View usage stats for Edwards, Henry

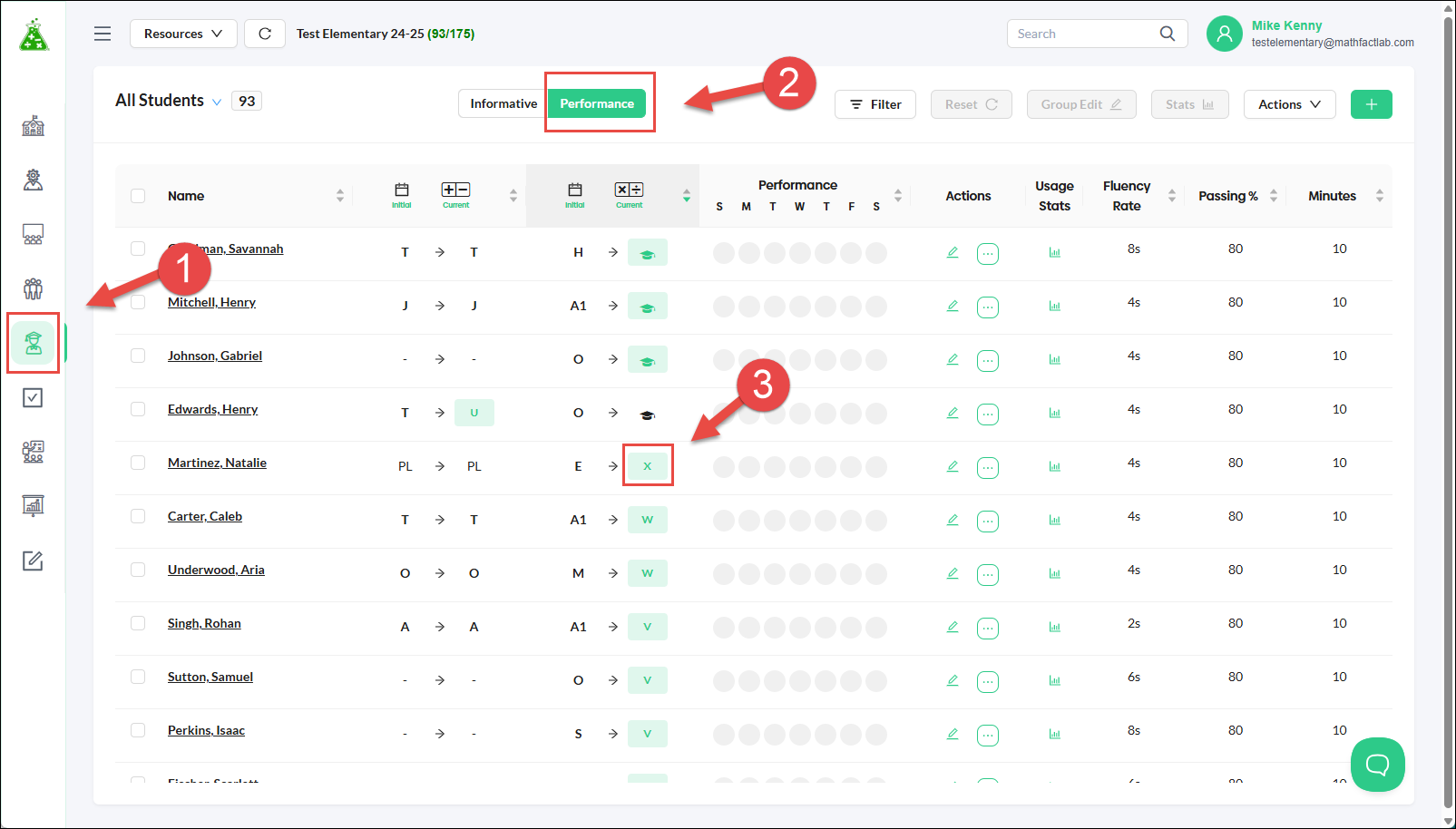1055,414
